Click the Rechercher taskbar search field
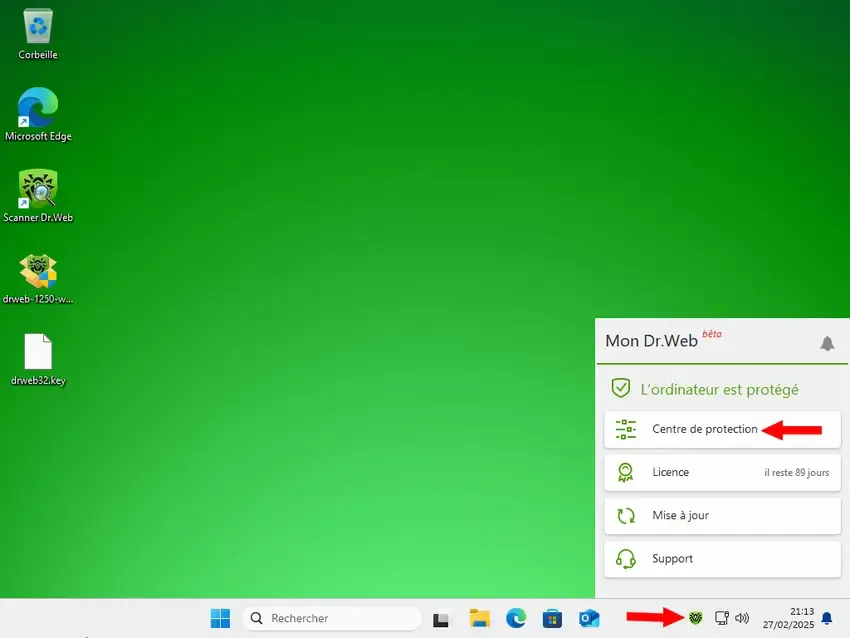850x638 pixels. (x=332, y=618)
